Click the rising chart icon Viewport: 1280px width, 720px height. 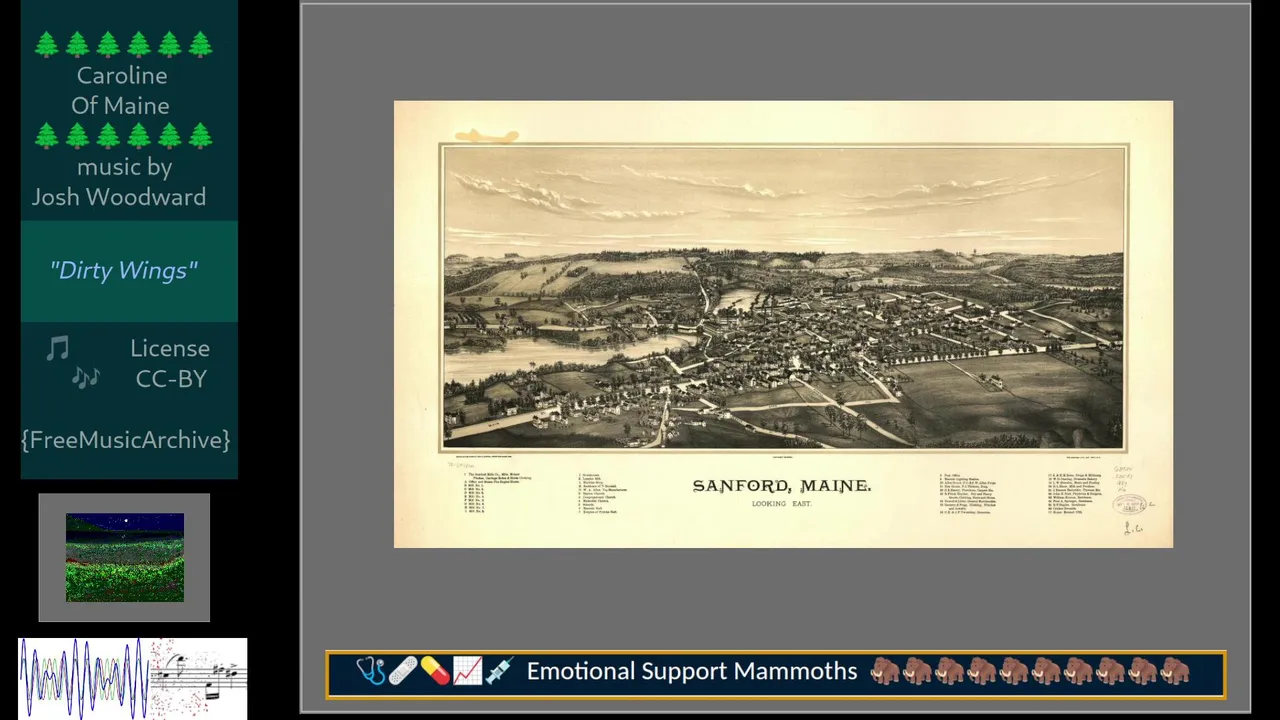coord(467,671)
